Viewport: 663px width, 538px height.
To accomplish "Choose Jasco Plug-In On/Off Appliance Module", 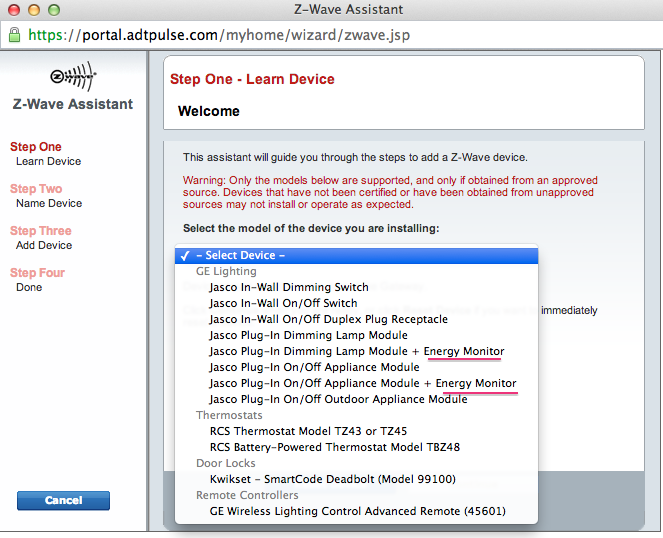I will 356,368.
